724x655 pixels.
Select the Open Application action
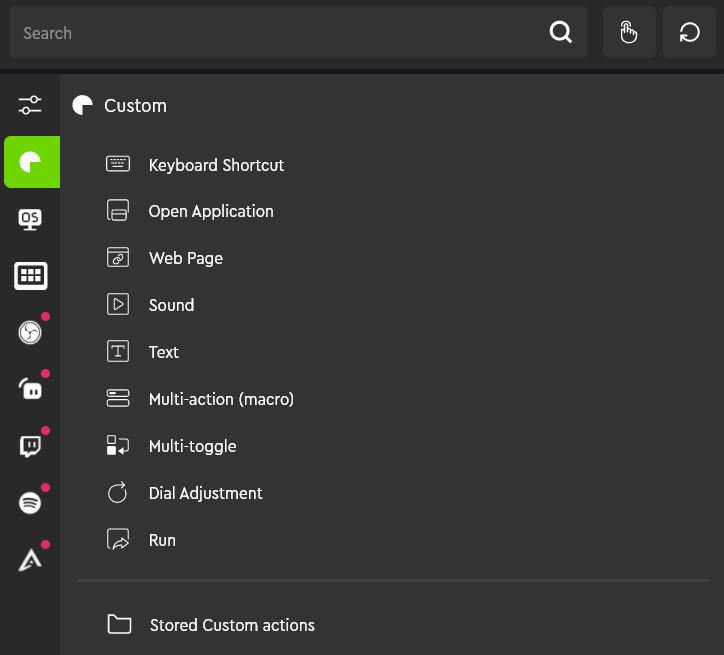(190, 211)
